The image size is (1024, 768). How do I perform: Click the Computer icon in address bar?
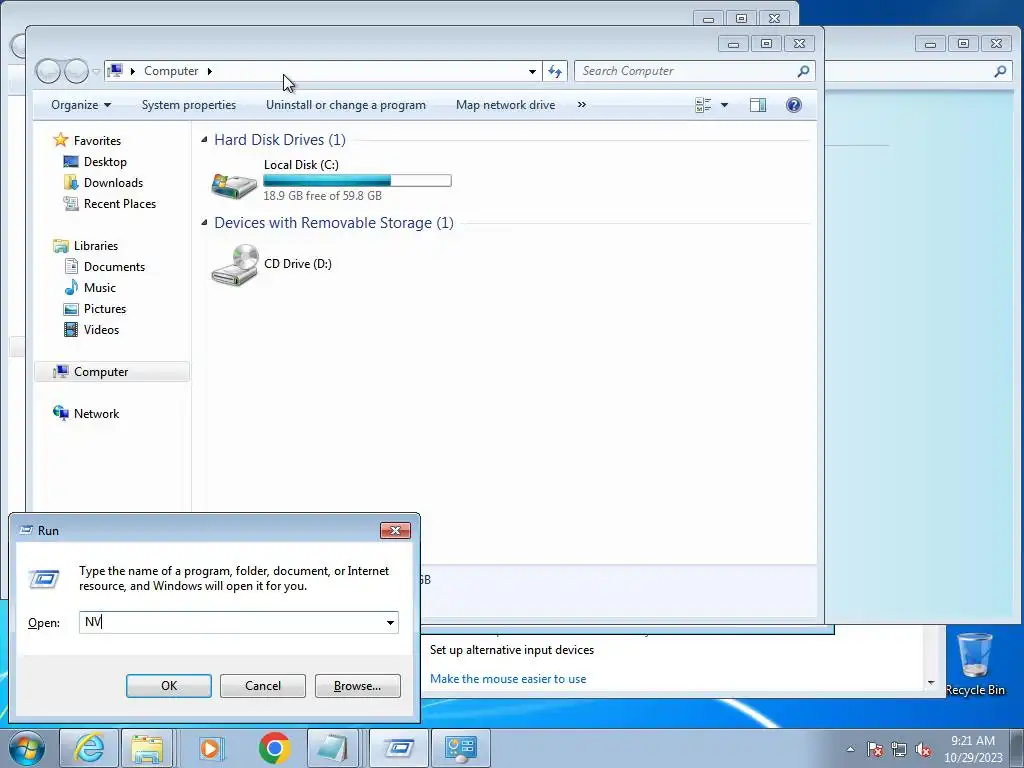click(116, 71)
